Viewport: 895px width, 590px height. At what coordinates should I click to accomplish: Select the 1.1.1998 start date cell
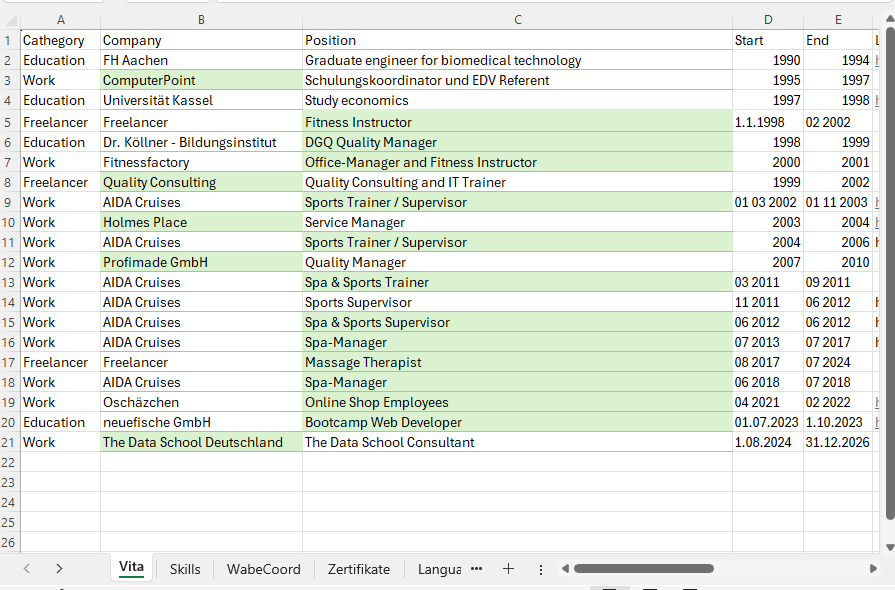768,122
